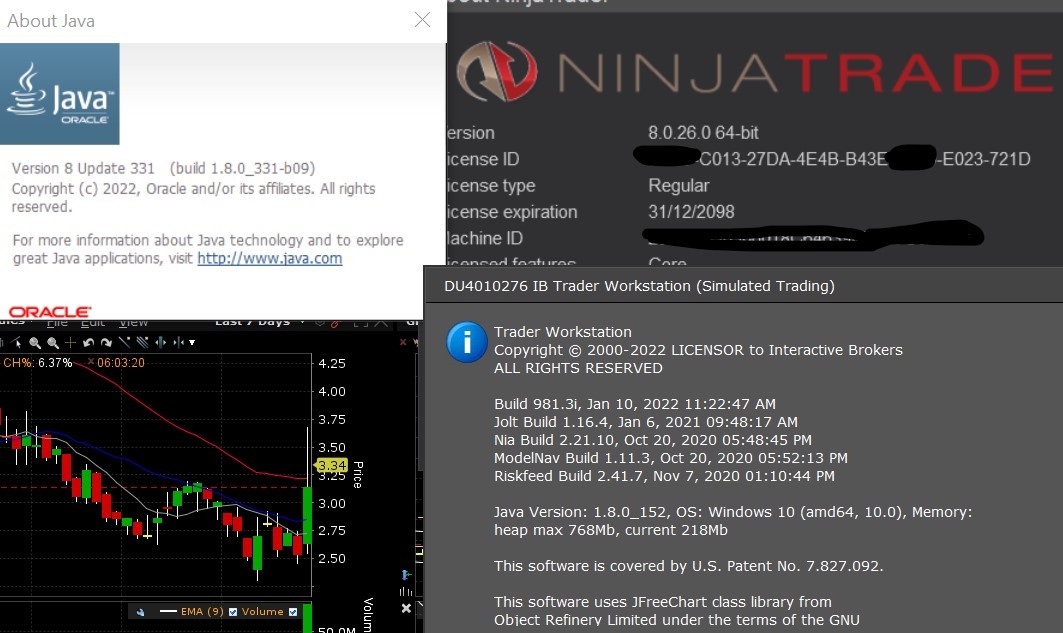Select the parallel lines drawing tool

pyautogui.click(x=142, y=342)
